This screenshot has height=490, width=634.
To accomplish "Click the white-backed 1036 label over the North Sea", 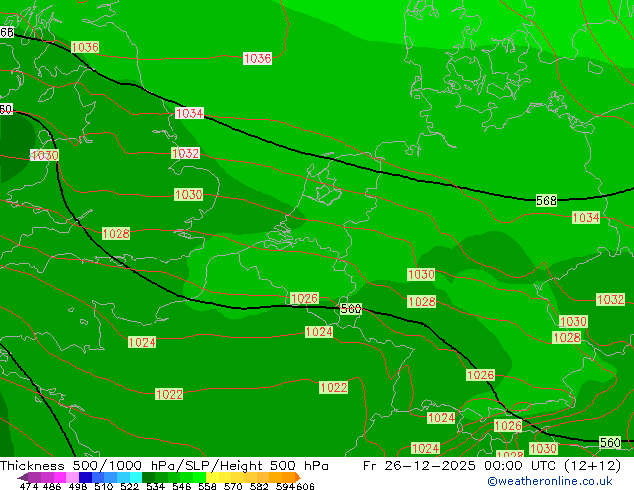I will click(257, 58).
